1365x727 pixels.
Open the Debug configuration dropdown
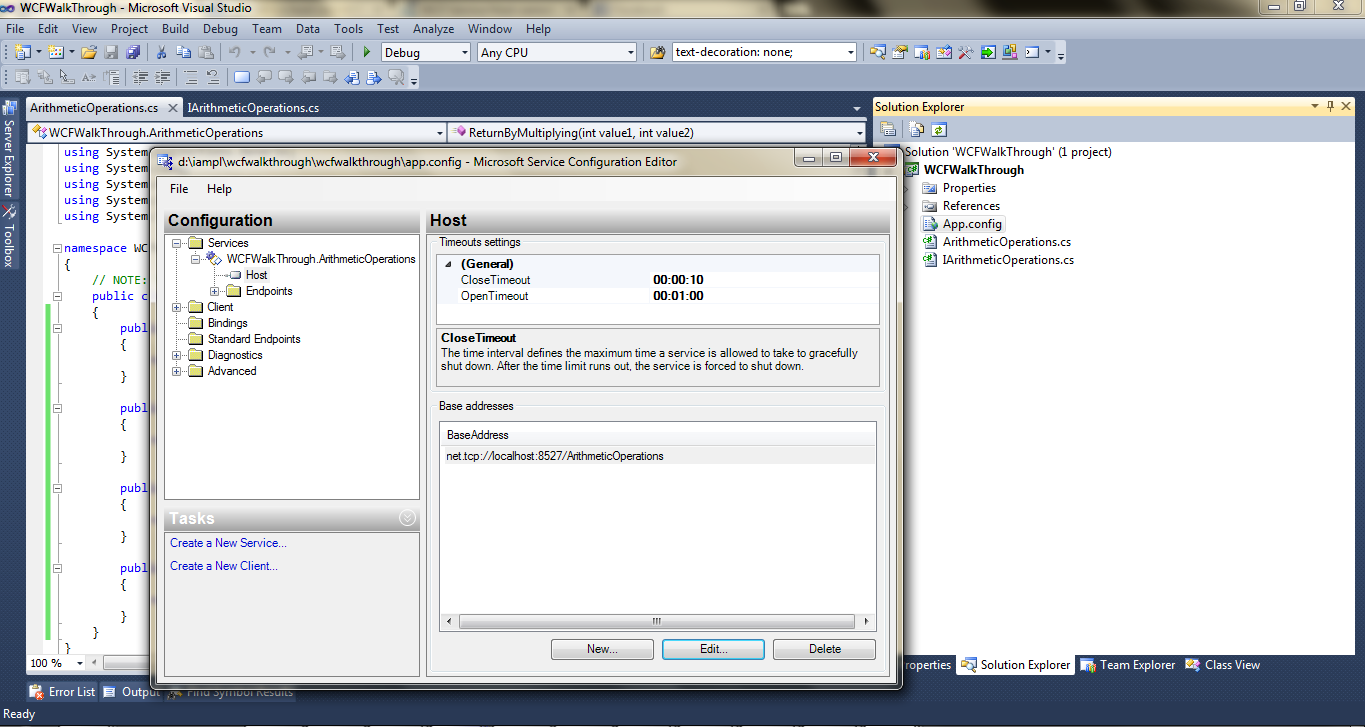click(x=463, y=52)
